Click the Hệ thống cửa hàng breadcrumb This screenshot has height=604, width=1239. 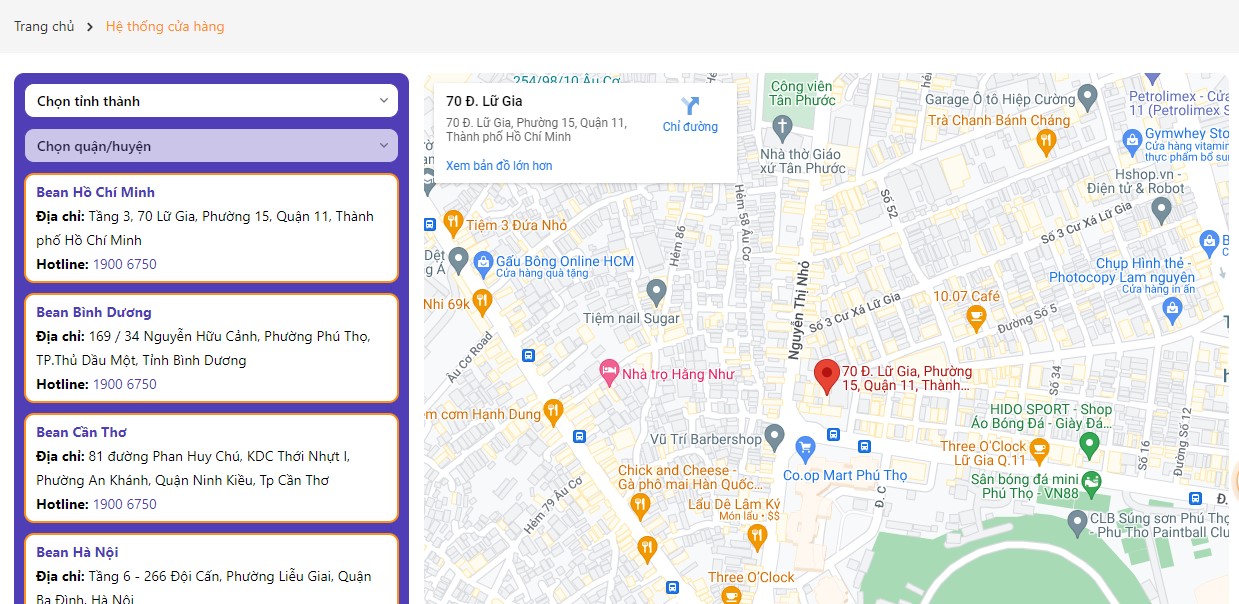165,26
